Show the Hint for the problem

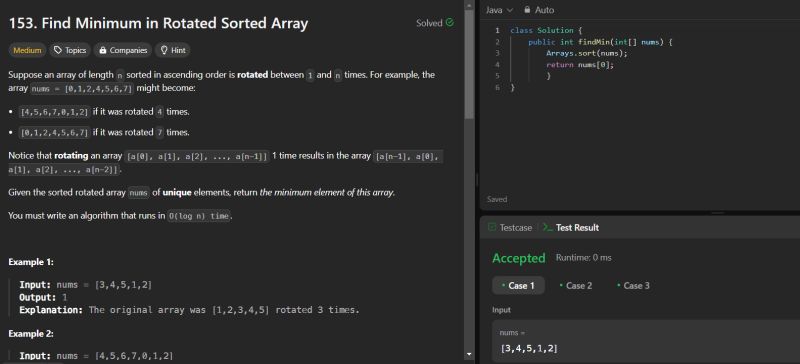pyautogui.click(x=172, y=50)
